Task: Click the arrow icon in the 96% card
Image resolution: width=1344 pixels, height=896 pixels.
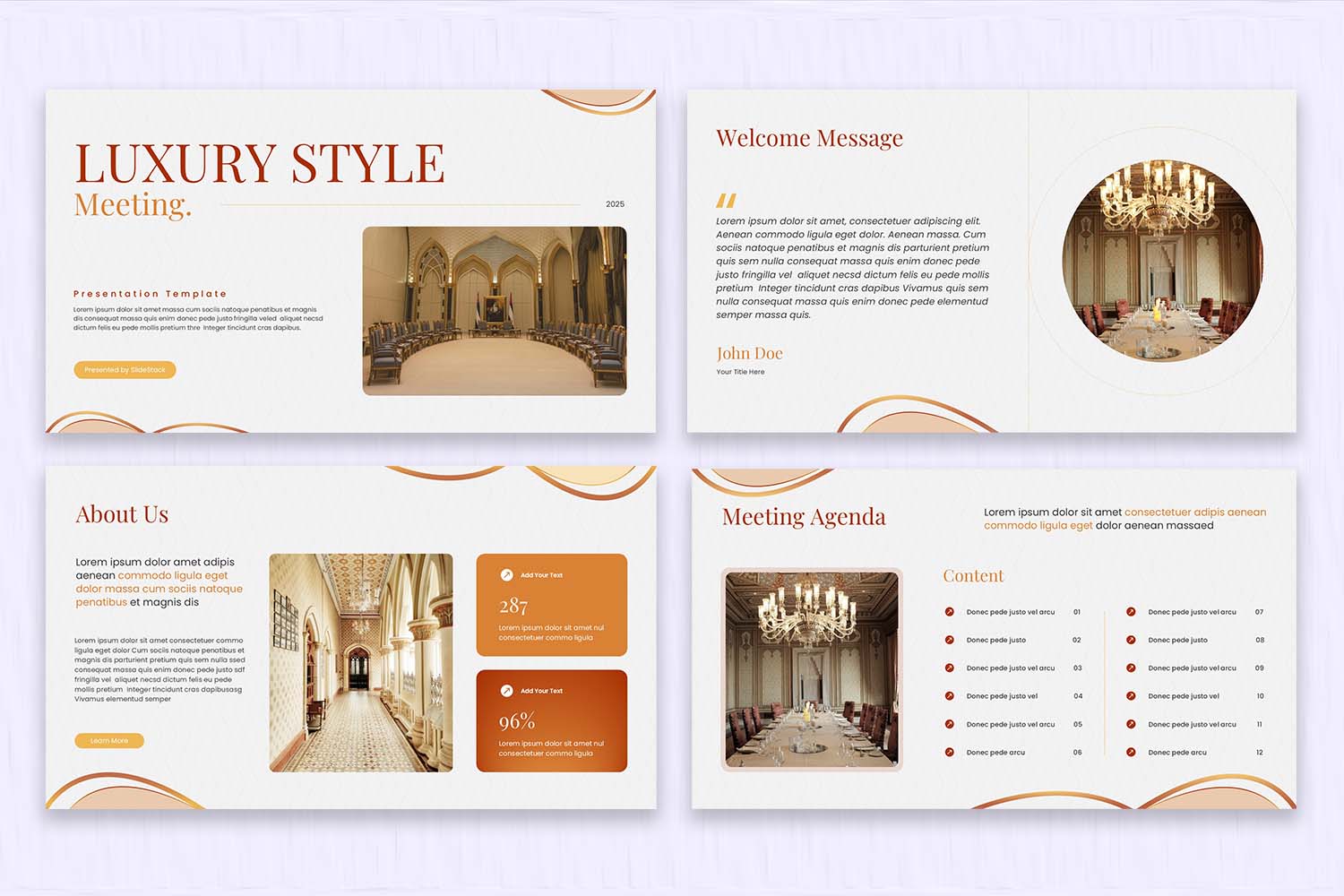Action: pyautogui.click(x=506, y=691)
